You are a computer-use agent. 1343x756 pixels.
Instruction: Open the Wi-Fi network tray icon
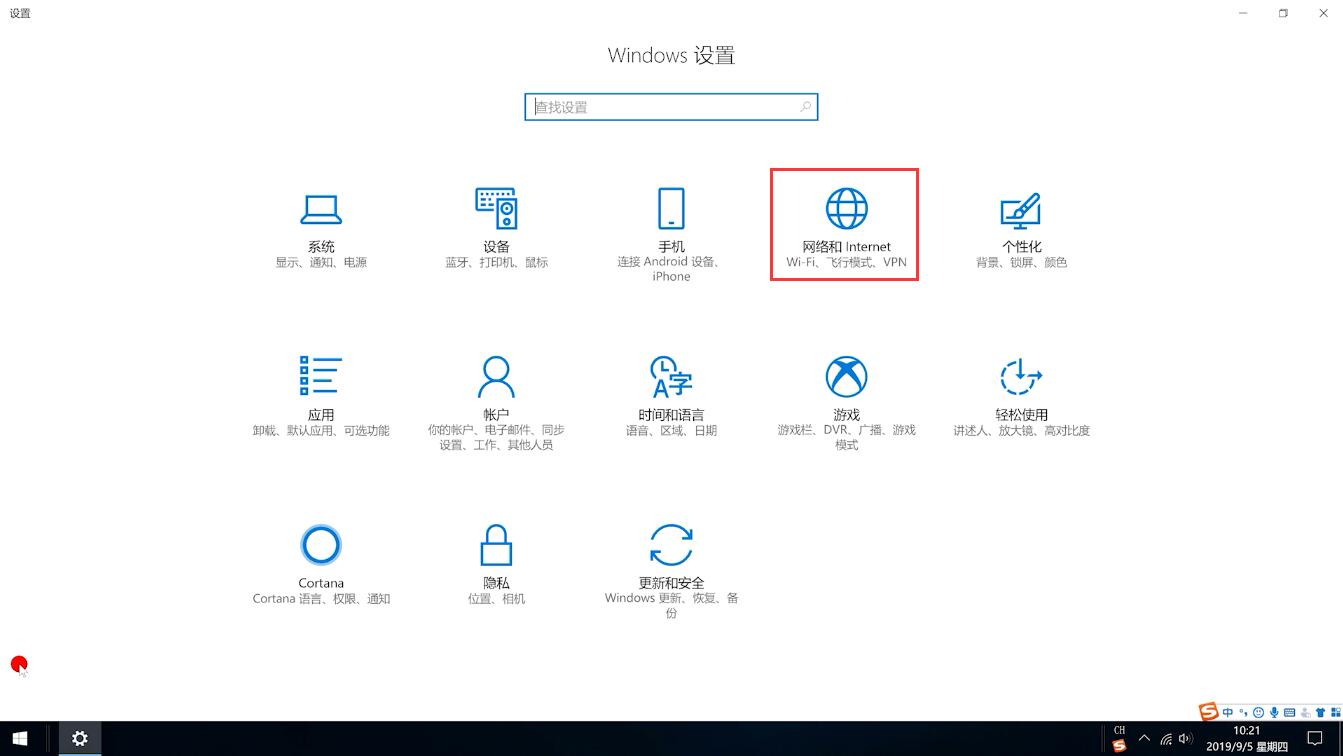point(1166,739)
